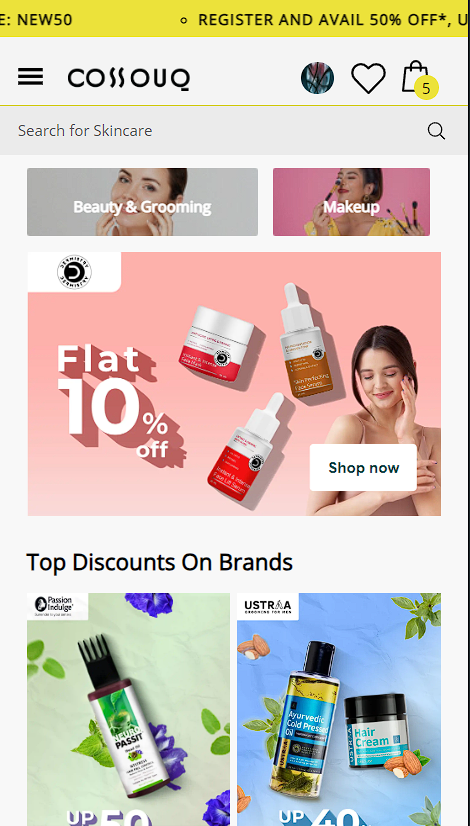Click the Shop now button
This screenshot has height=826, width=470.
pyautogui.click(x=363, y=467)
